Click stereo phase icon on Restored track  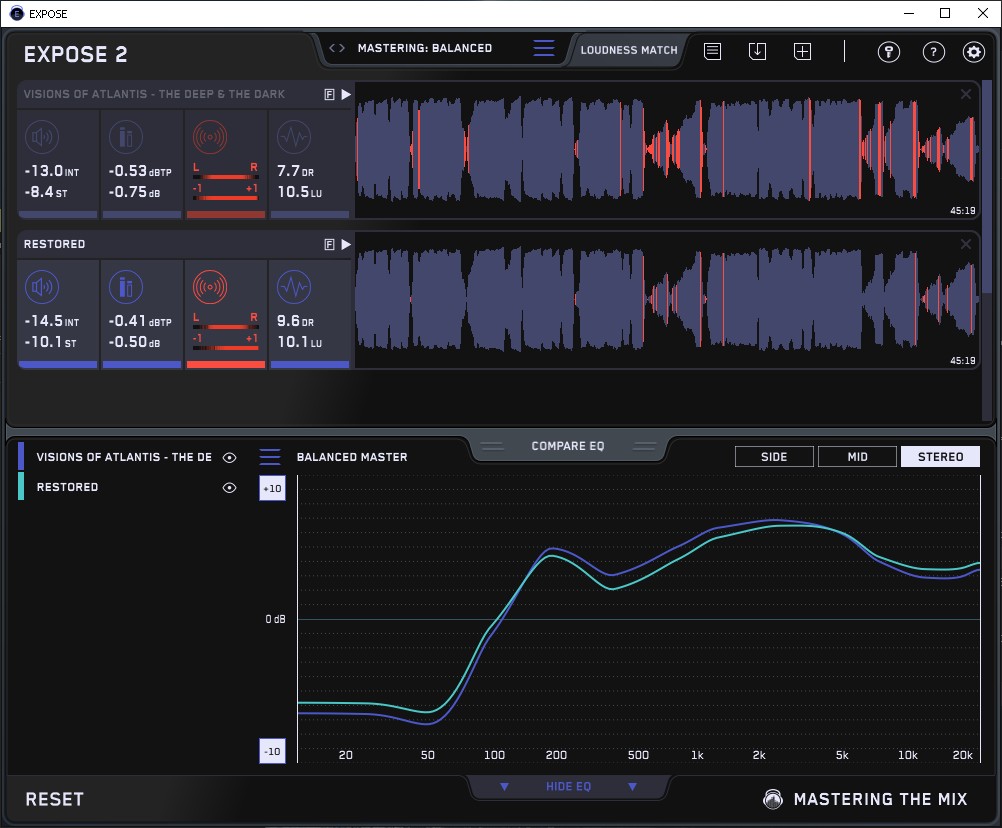tap(210, 287)
